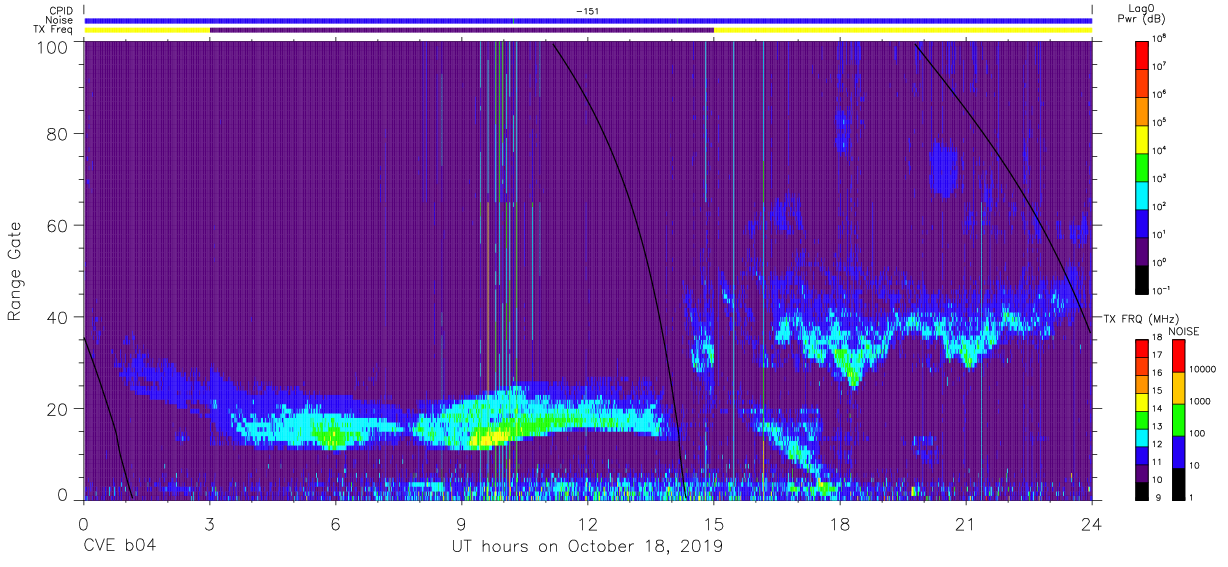Select the UT hours on October 18, 2019 label
1228x567 pixels.
[x=587, y=546]
